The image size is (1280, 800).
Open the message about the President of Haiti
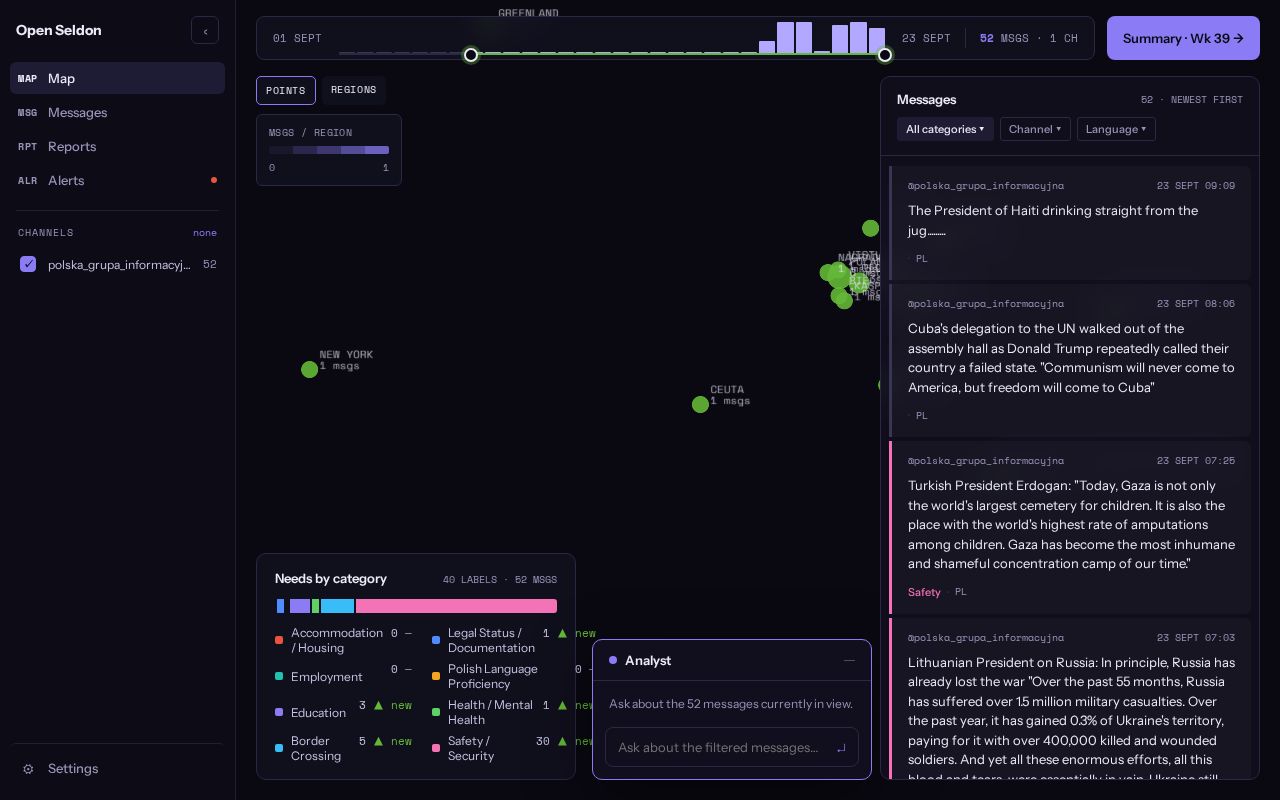[x=1070, y=223]
